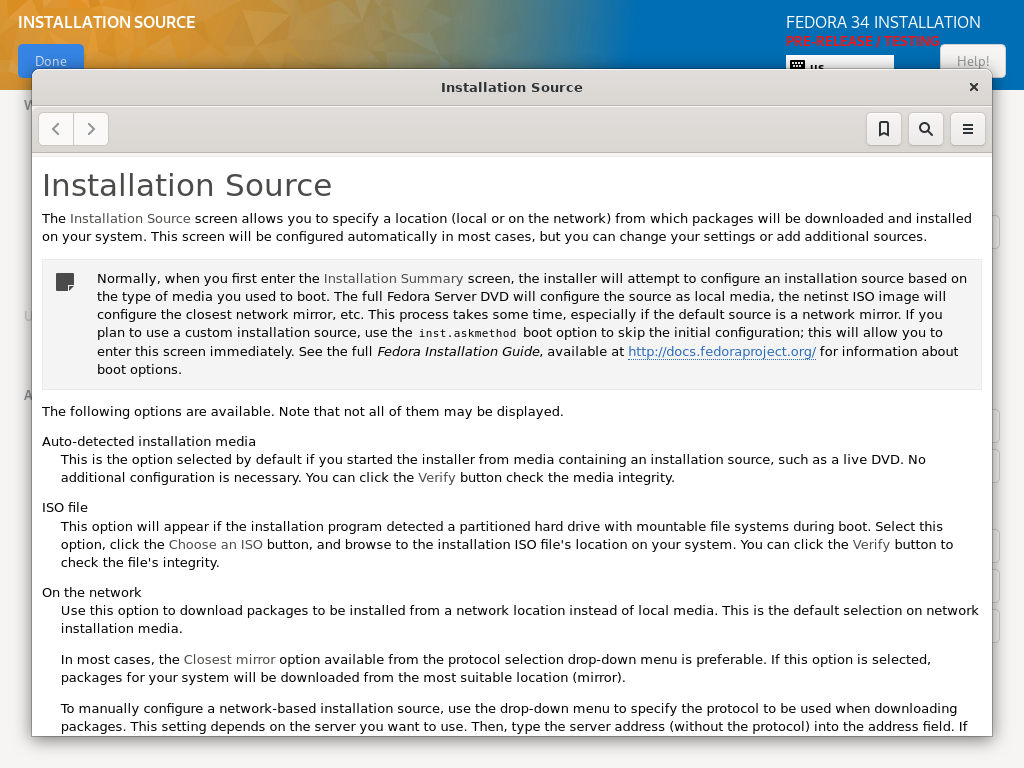Click the 'ISO file' term
Viewport: 1024px width, 768px height.
point(65,507)
